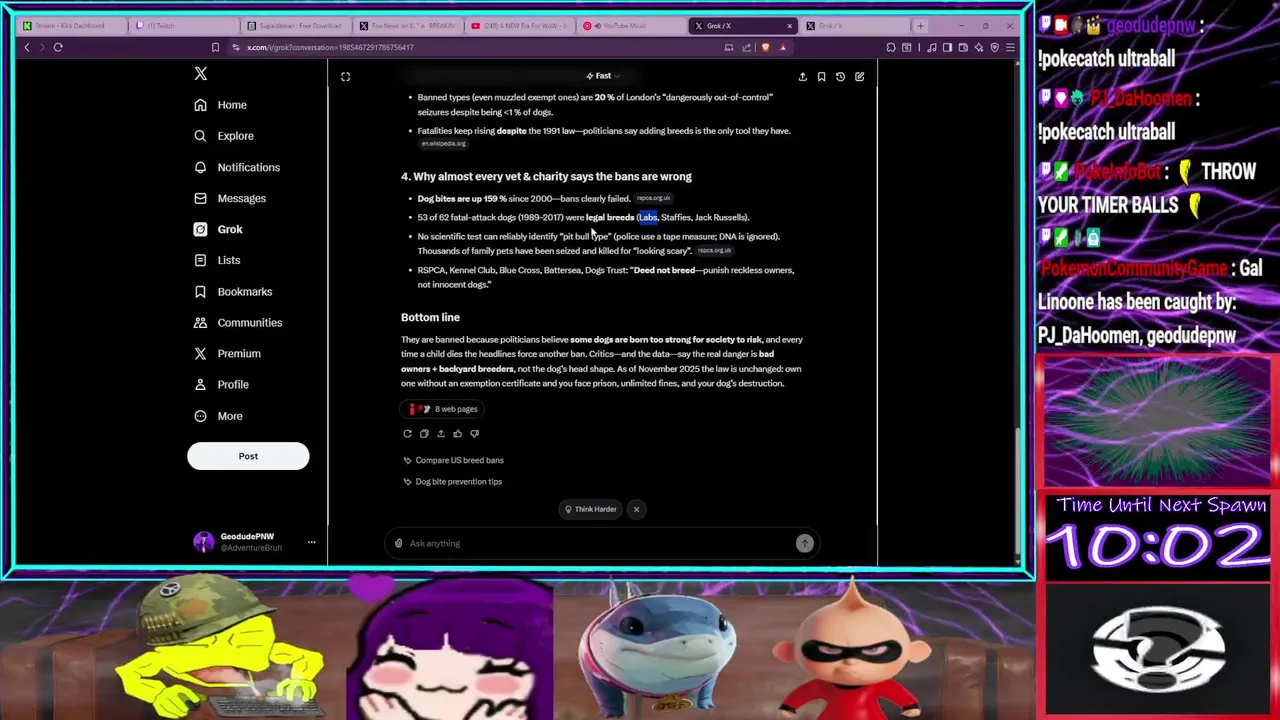Toggle Grok fullscreen expand icon
Viewport: 1280px width, 720px height.
pos(345,76)
